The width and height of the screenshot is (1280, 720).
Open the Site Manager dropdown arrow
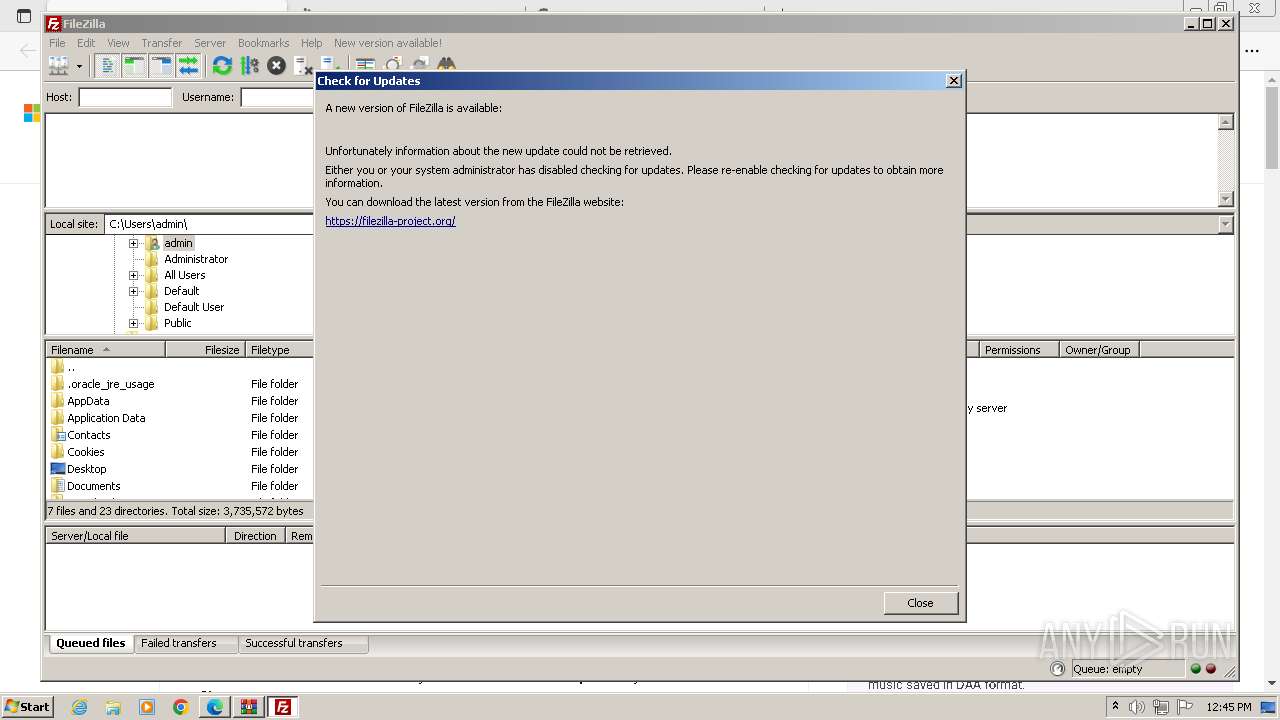79,66
